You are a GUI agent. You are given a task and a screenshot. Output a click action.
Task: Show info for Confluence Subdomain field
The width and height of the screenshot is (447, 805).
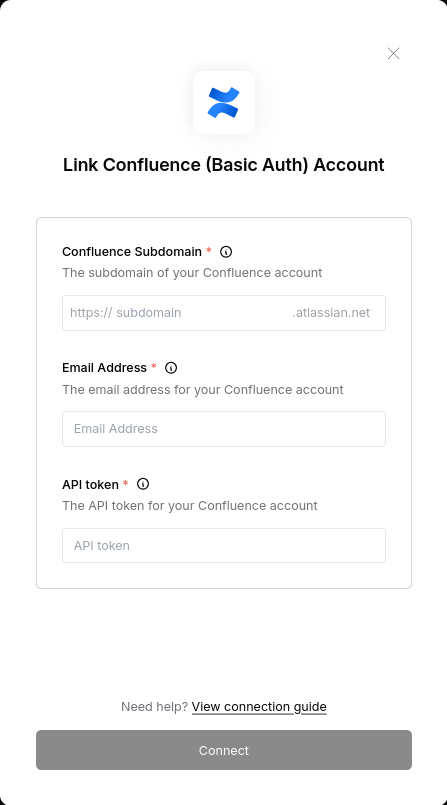coord(226,252)
